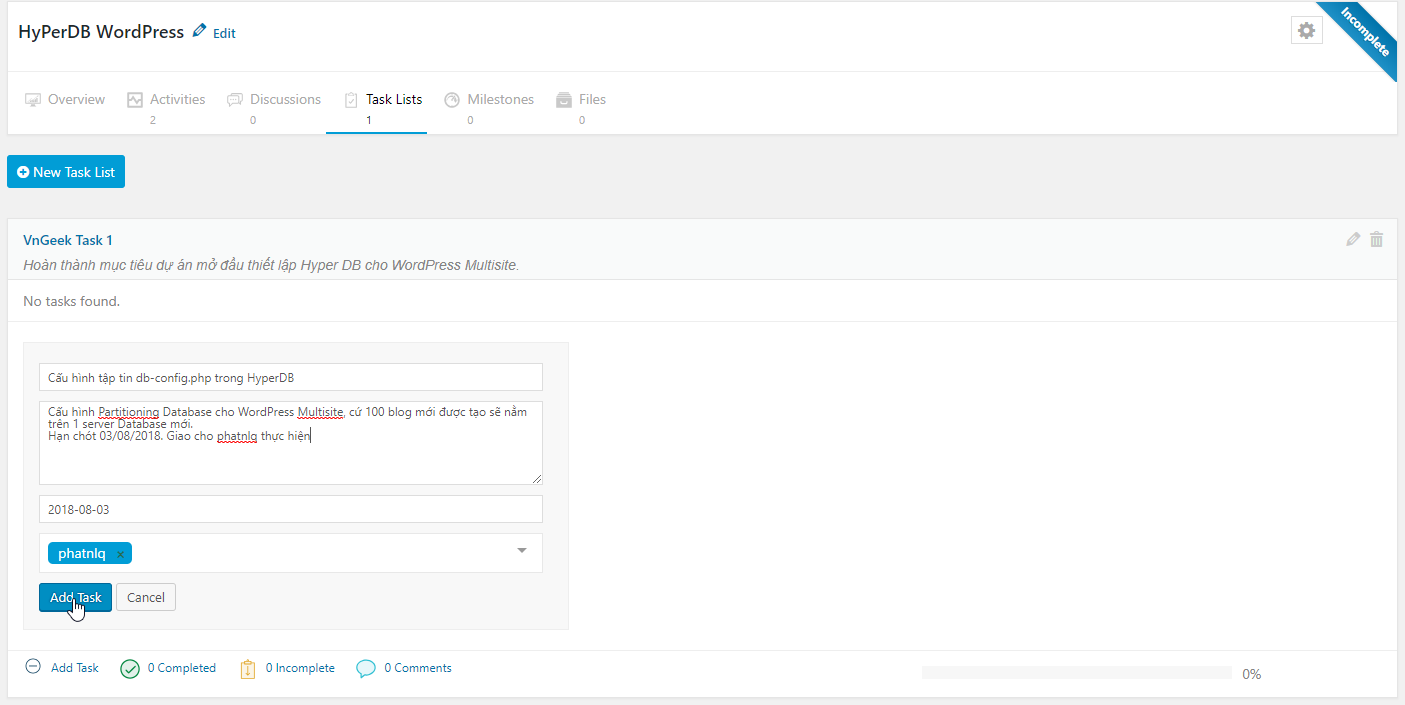Click the Files archive icon
Screen dimensions: 1405x705
564,100
